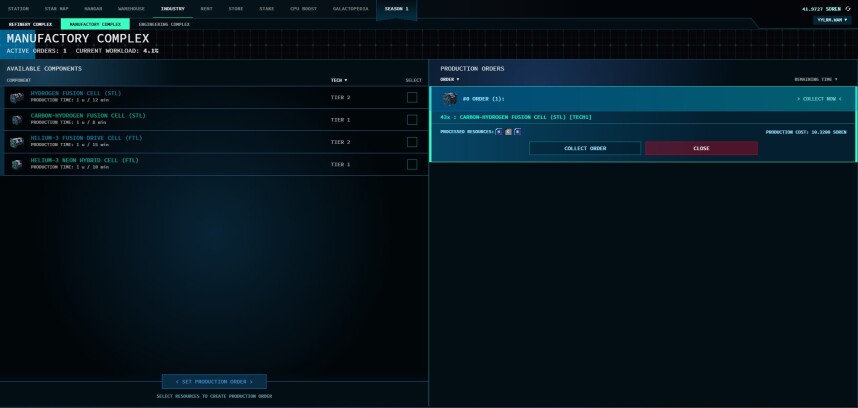The width and height of the screenshot is (858, 408).
Task: Click the Tier 2 value for Hydrogen Fusion Cell
Action: point(340,97)
